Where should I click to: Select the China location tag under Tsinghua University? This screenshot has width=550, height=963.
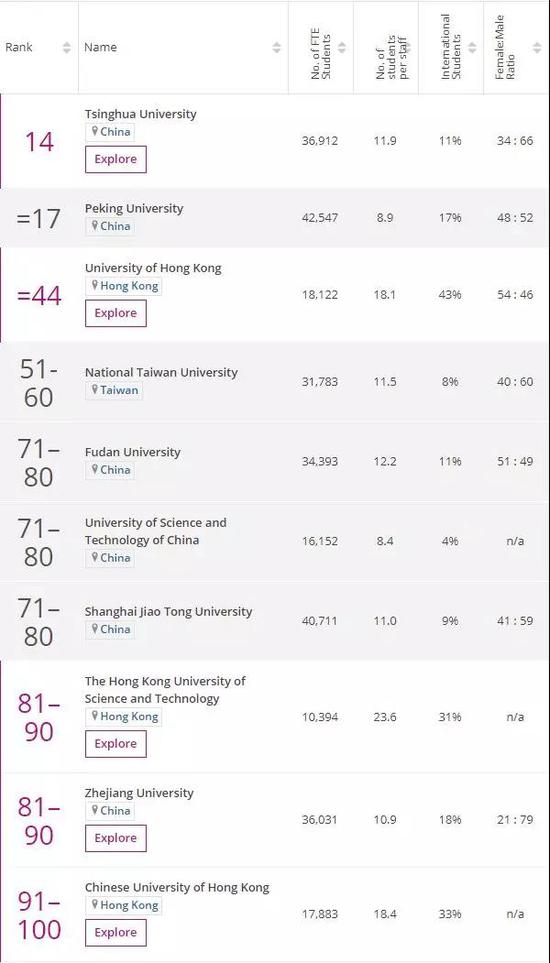pos(110,132)
